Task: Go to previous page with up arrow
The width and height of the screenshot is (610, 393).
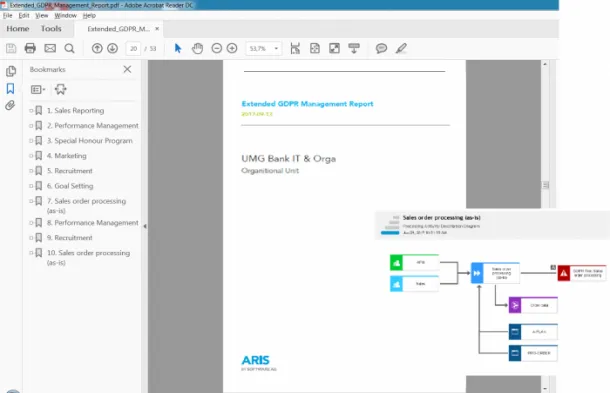Action: pos(97,48)
